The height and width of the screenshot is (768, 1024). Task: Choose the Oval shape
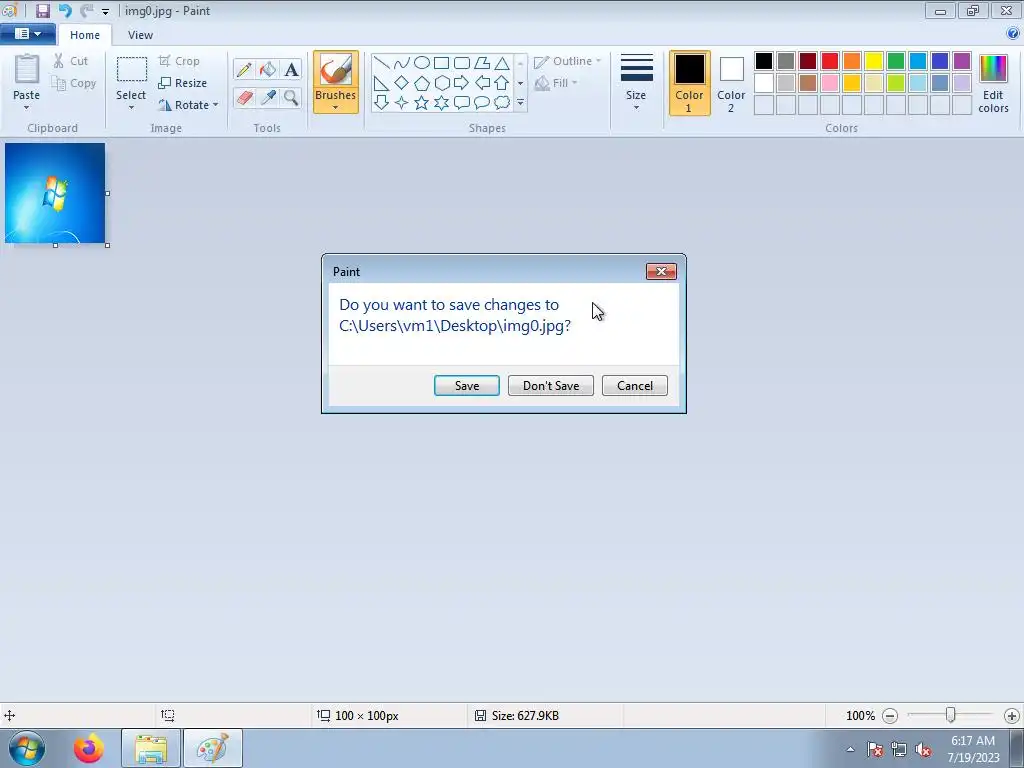[x=422, y=63]
